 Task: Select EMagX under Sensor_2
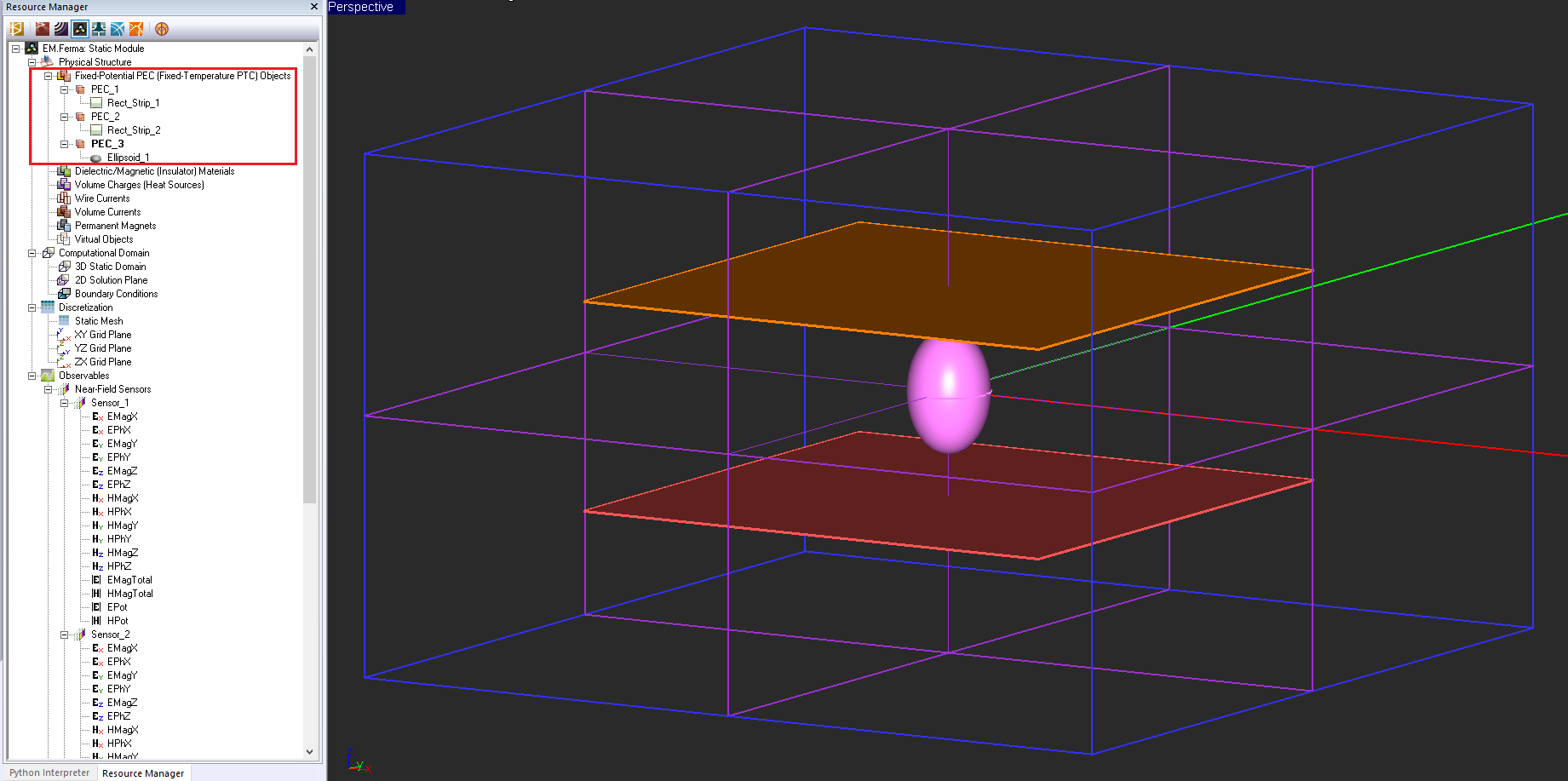point(123,648)
